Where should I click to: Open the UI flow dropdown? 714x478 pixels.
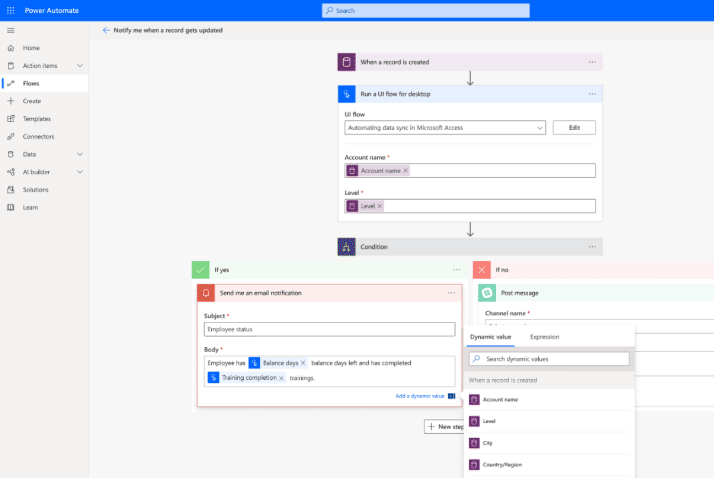pos(445,128)
